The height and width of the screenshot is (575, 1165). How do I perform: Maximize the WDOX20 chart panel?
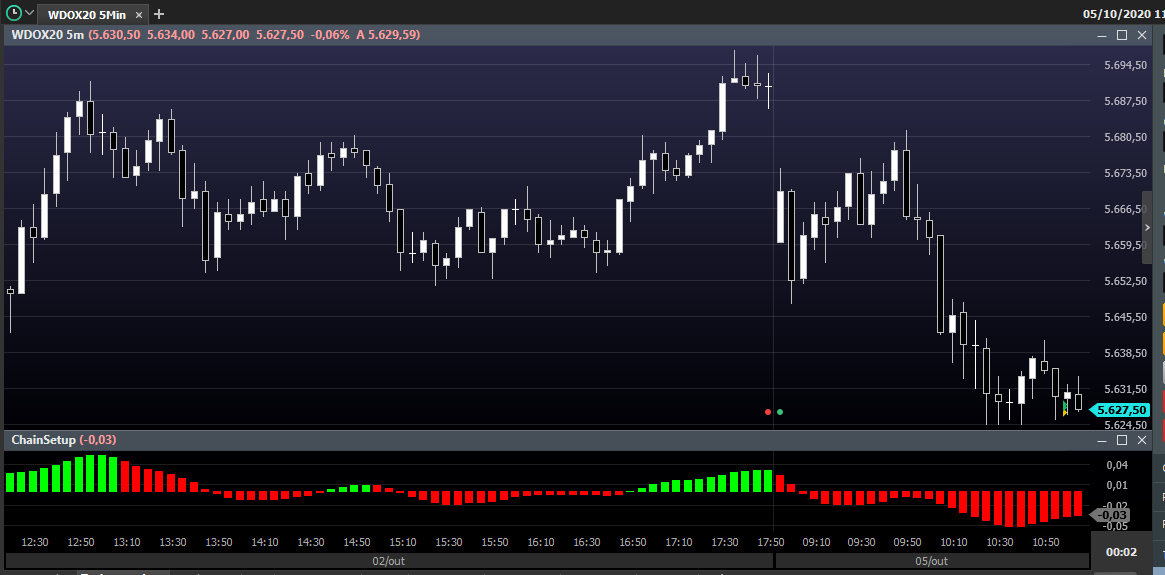[1122, 35]
